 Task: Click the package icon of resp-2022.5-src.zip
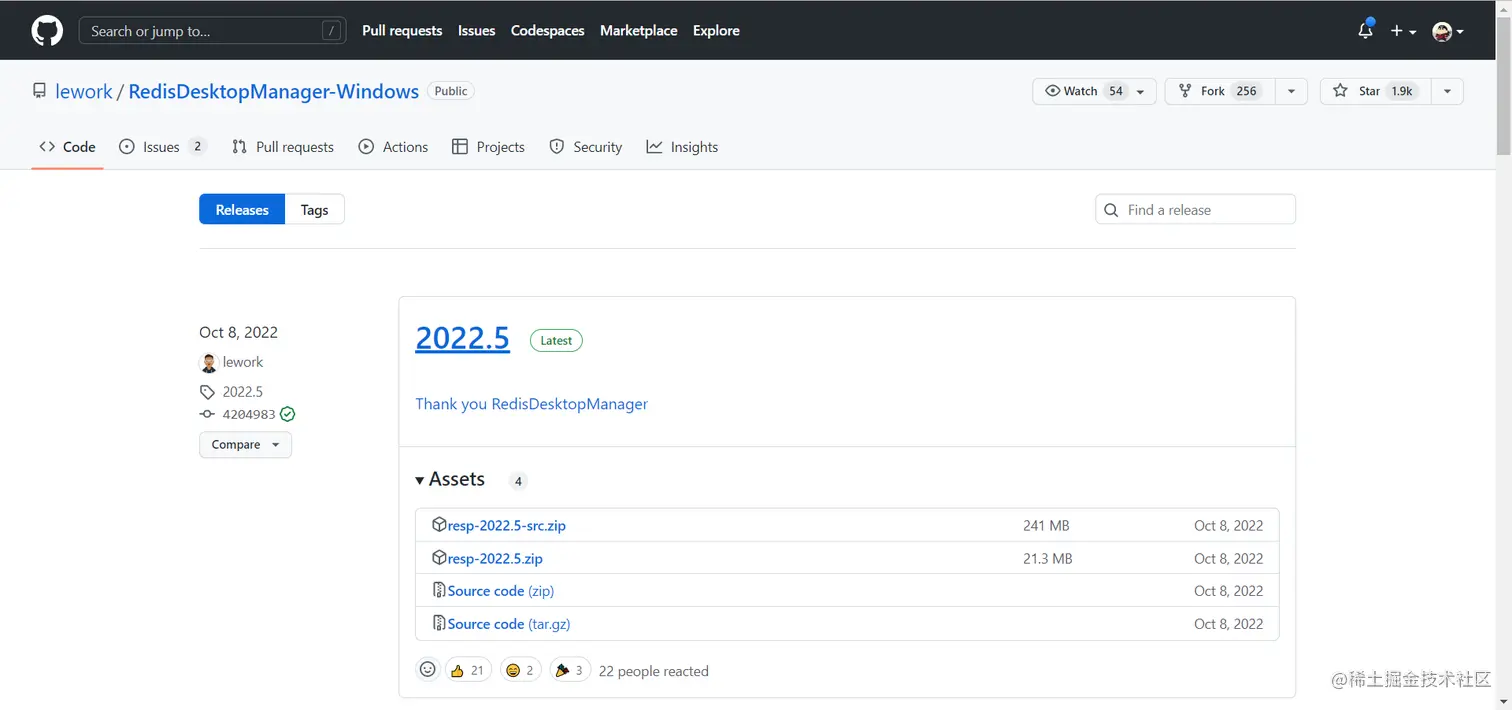(x=439, y=525)
